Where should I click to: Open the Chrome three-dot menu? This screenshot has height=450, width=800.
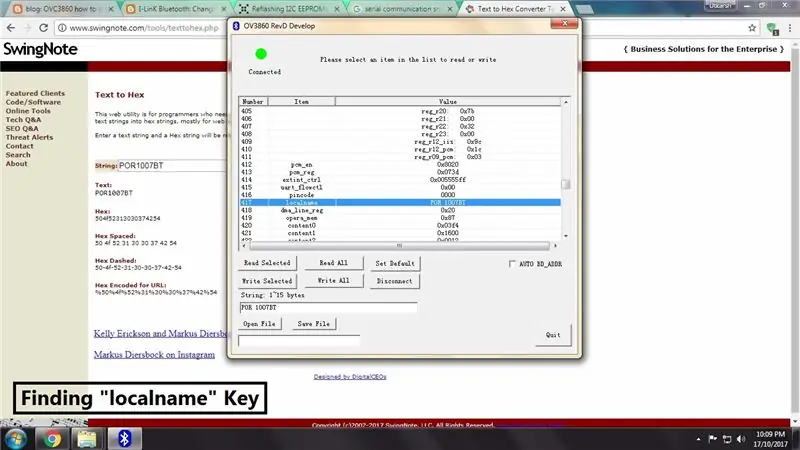[x=790, y=28]
